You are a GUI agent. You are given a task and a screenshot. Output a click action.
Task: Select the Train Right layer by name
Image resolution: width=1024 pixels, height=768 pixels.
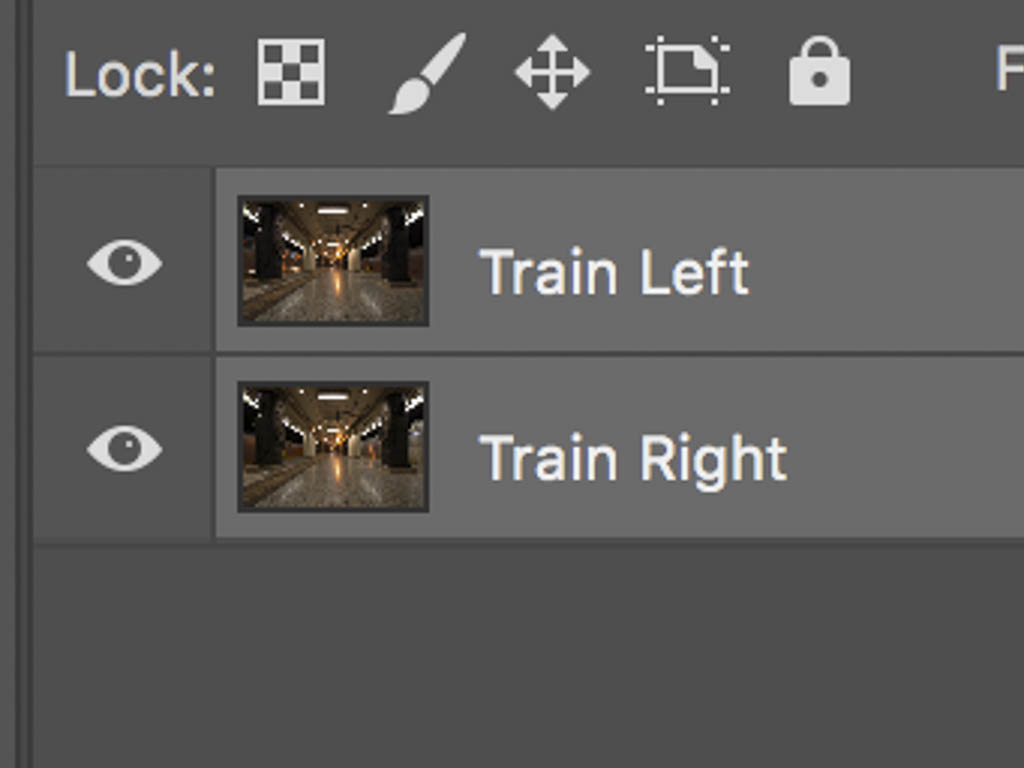click(x=632, y=458)
